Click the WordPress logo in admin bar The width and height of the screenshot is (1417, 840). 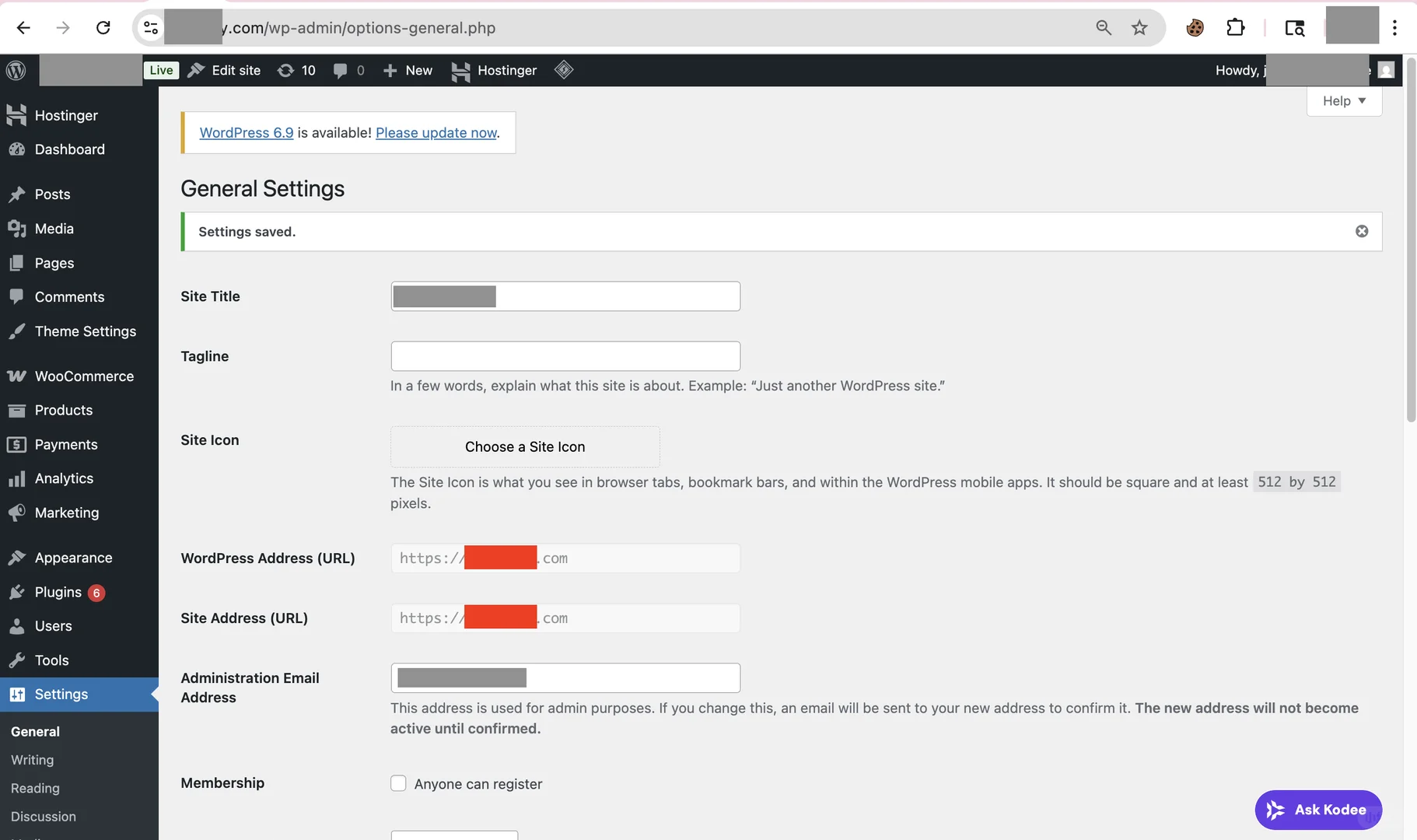[16, 70]
